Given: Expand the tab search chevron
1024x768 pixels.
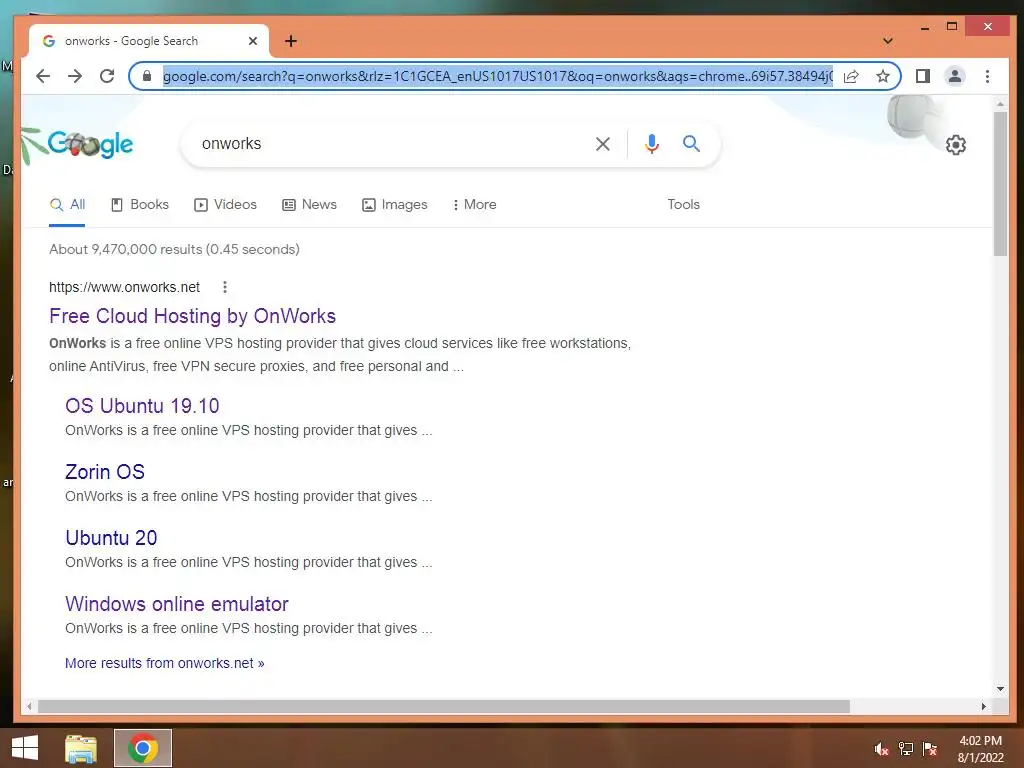Looking at the screenshot, I should pyautogui.click(x=888, y=41).
